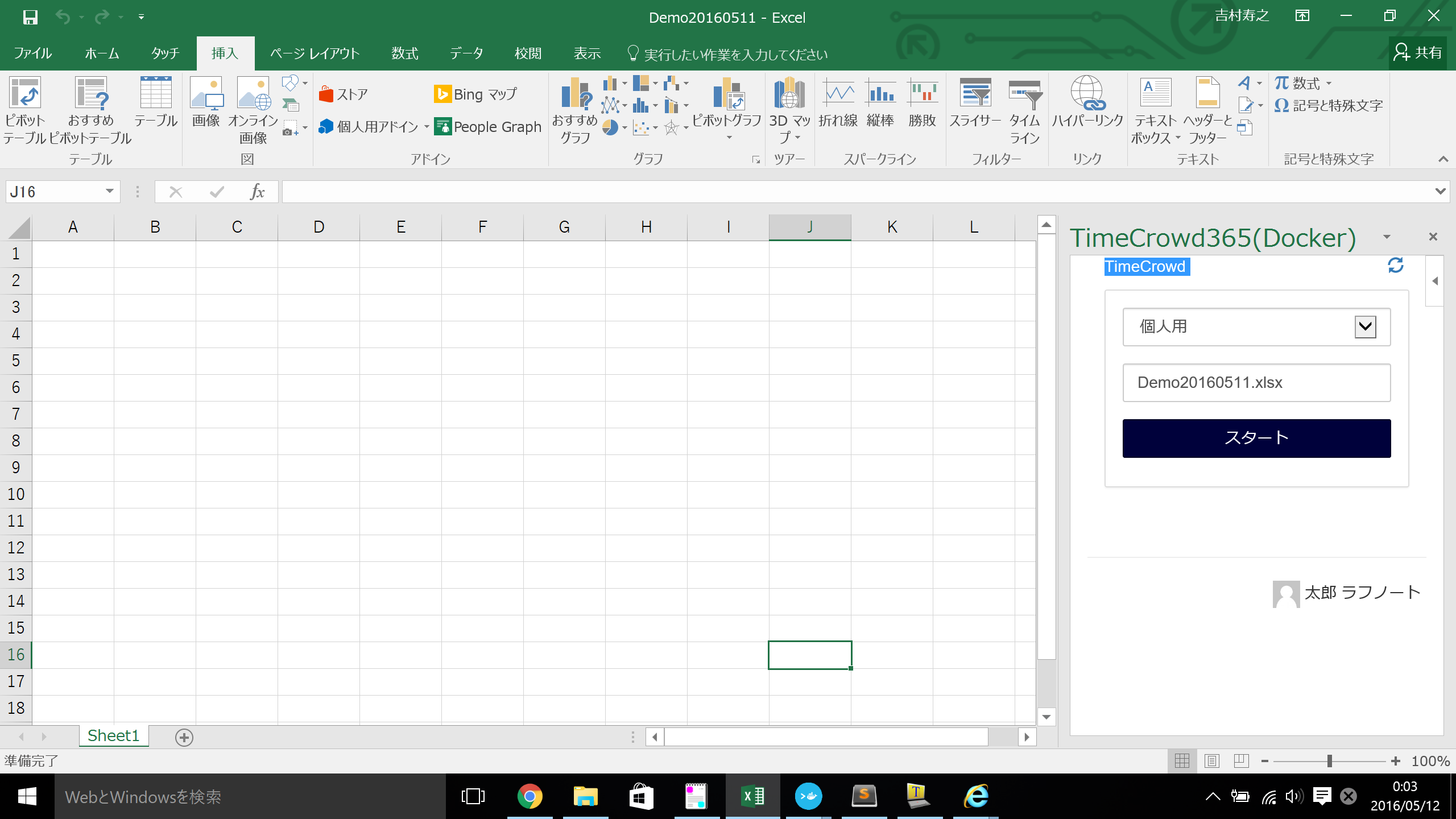Insert a PivotTable
This screenshot has width=1456, height=819.
(x=24, y=110)
